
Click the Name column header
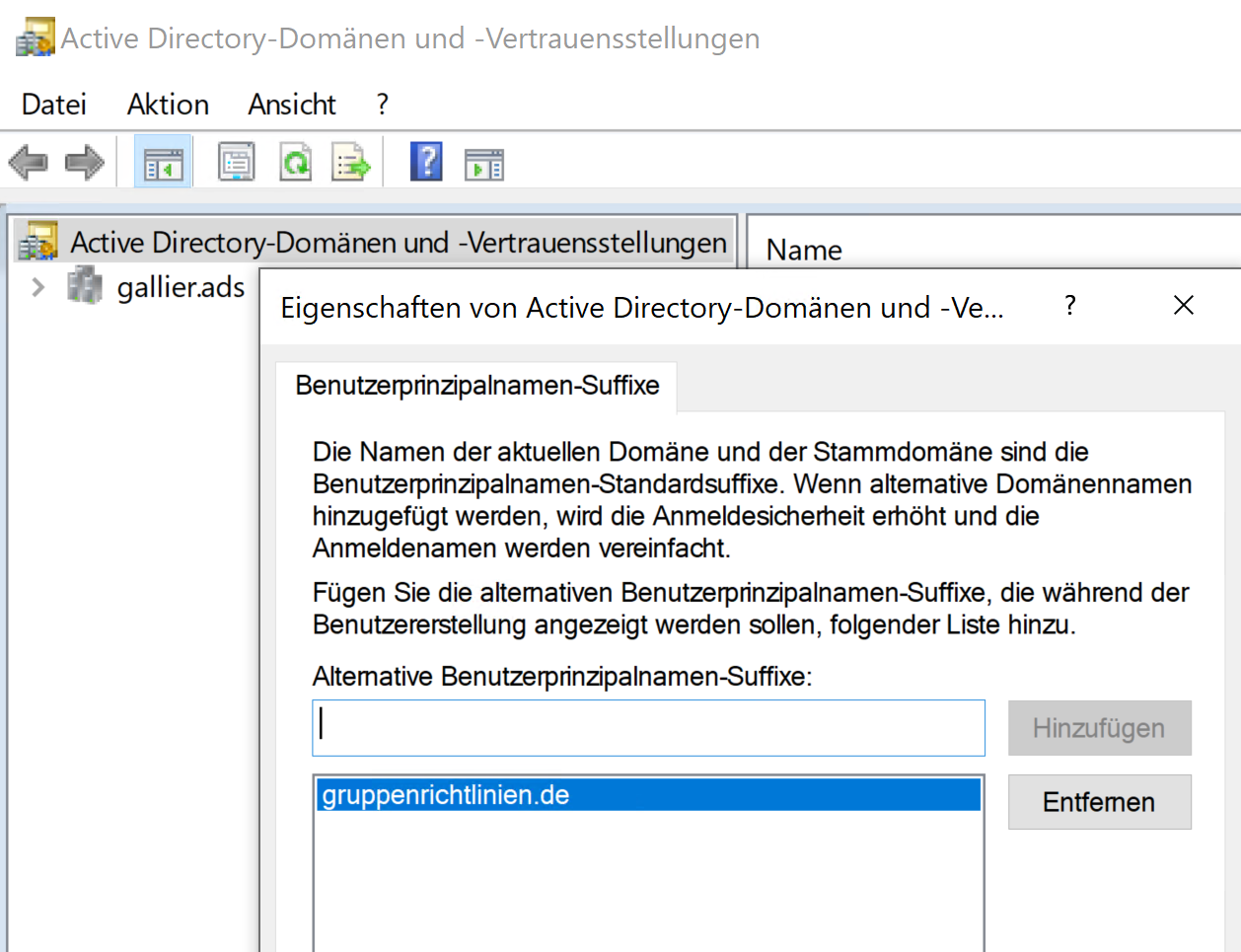804,251
